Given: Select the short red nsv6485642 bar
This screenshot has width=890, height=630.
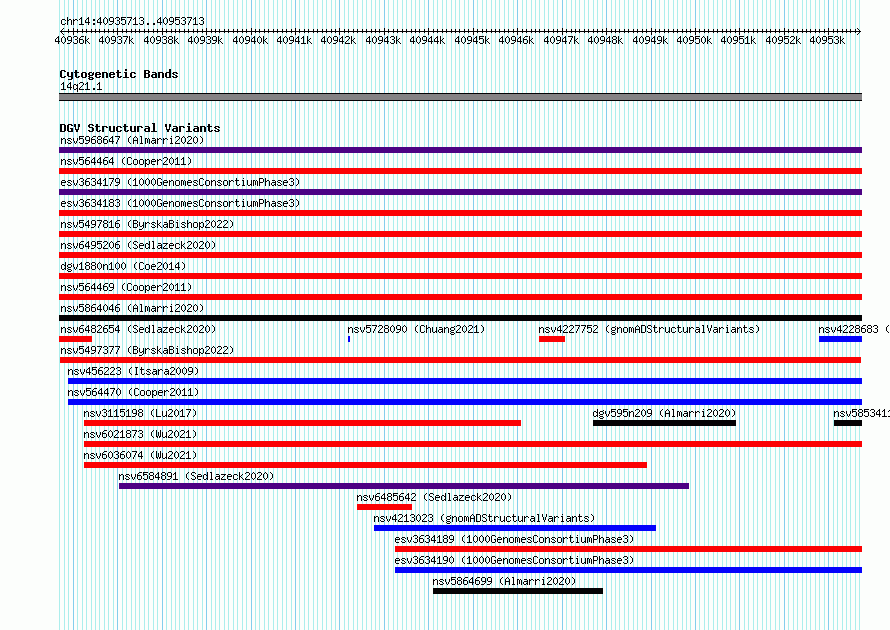Looking at the screenshot, I should tap(384, 507).
